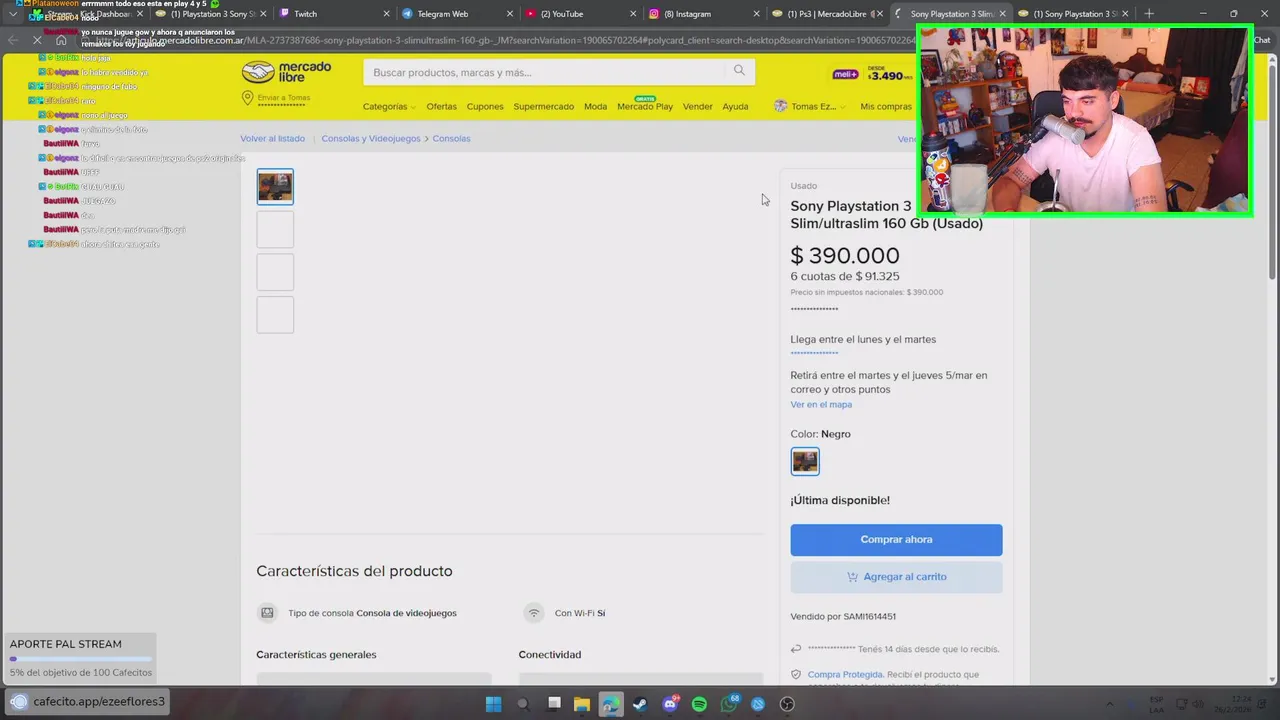Image resolution: width=1280 pixels, height=720 pixels.
Task: Click the Meli+ promo banner
Action: coord(873,74)
